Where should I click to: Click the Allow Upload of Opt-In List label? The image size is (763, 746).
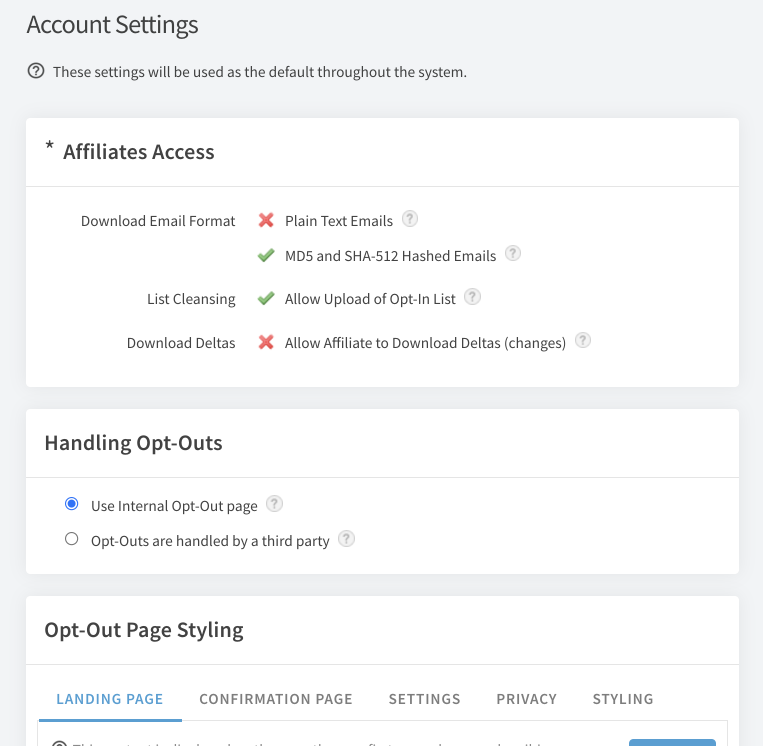[370, 299]
